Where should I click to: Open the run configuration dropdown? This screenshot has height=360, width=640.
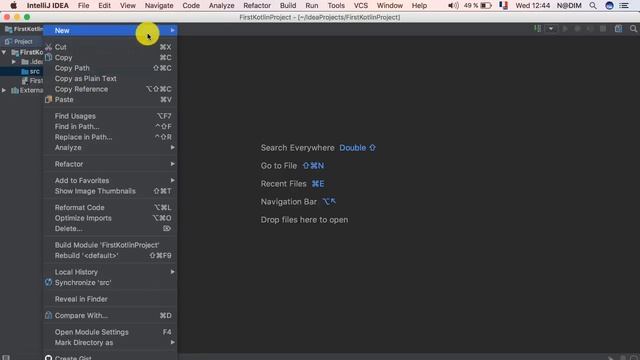(551, 29)
